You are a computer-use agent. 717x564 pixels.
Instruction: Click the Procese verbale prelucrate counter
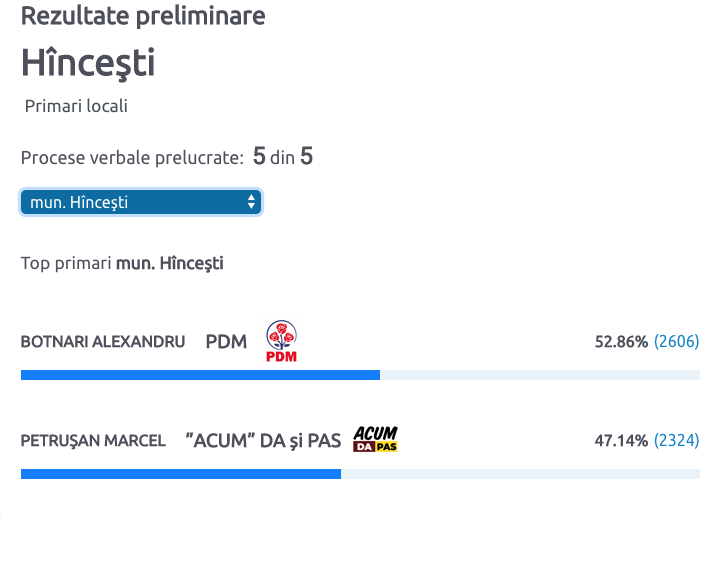point(167,156)
